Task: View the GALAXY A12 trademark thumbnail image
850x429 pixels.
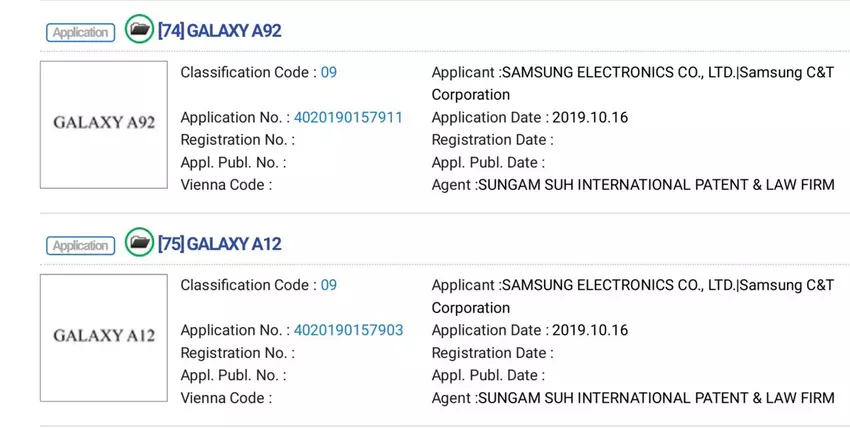Action: (104, 337)
